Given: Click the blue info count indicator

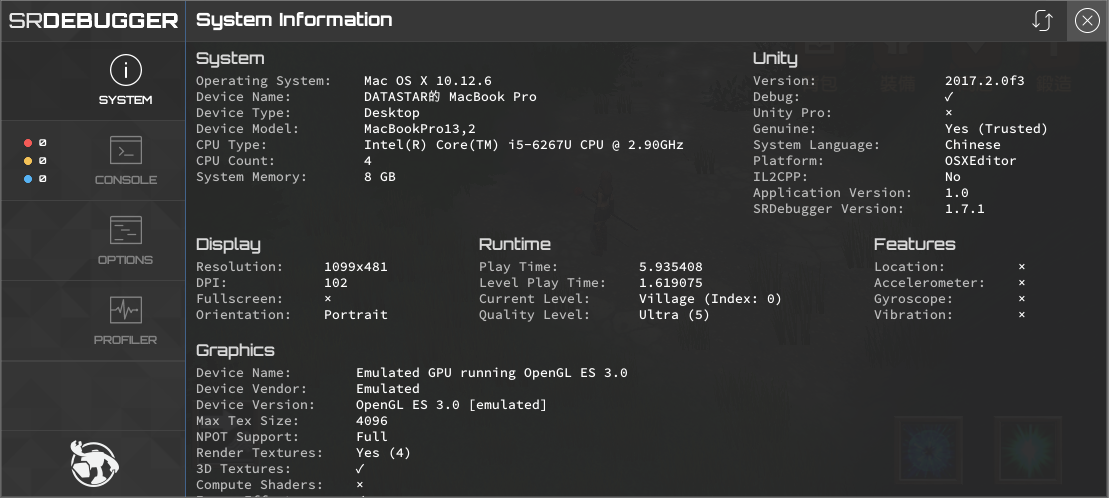Looking at the screenshot, I should 35,179.
